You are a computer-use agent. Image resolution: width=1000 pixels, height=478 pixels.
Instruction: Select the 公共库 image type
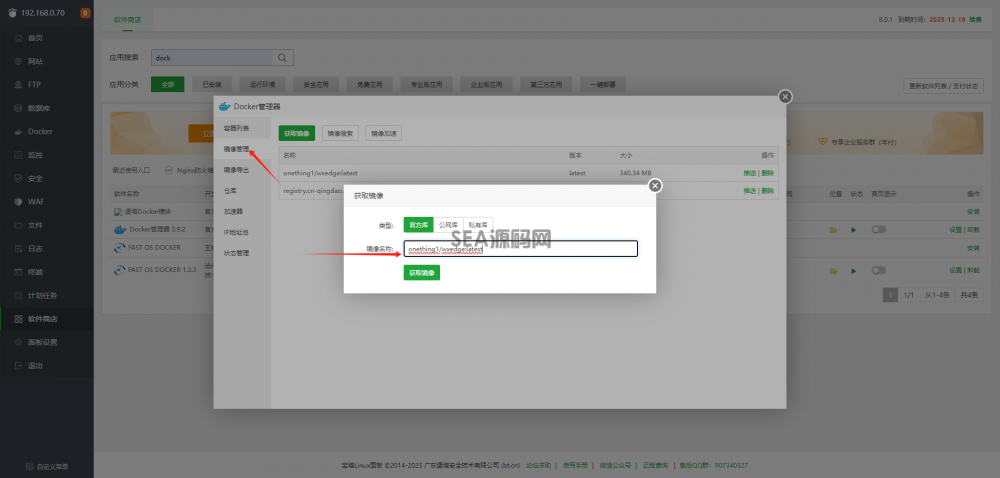coord(448,225)
